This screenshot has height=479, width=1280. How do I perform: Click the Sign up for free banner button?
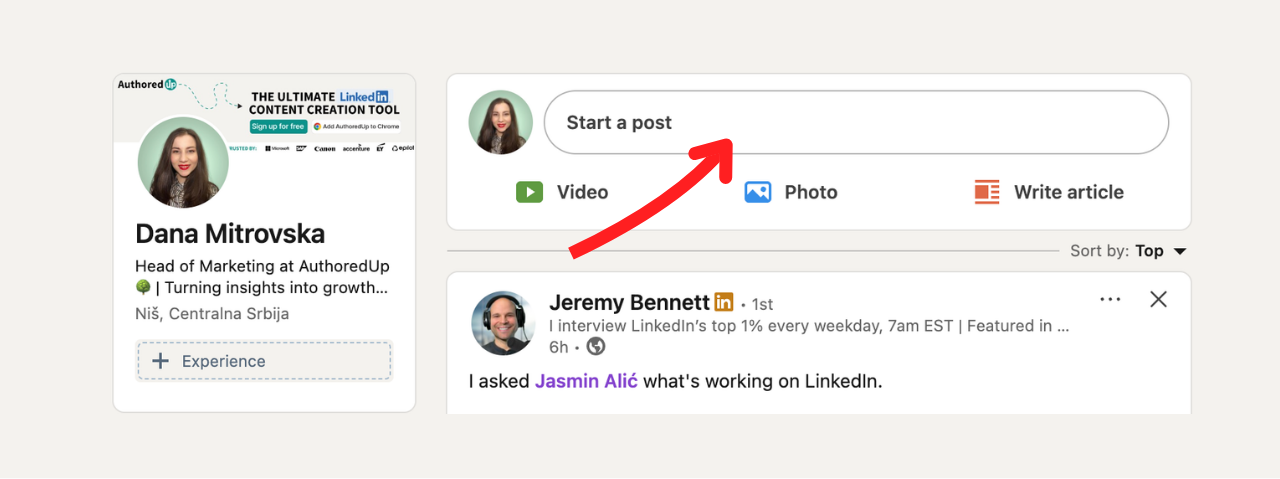[277, 126]
